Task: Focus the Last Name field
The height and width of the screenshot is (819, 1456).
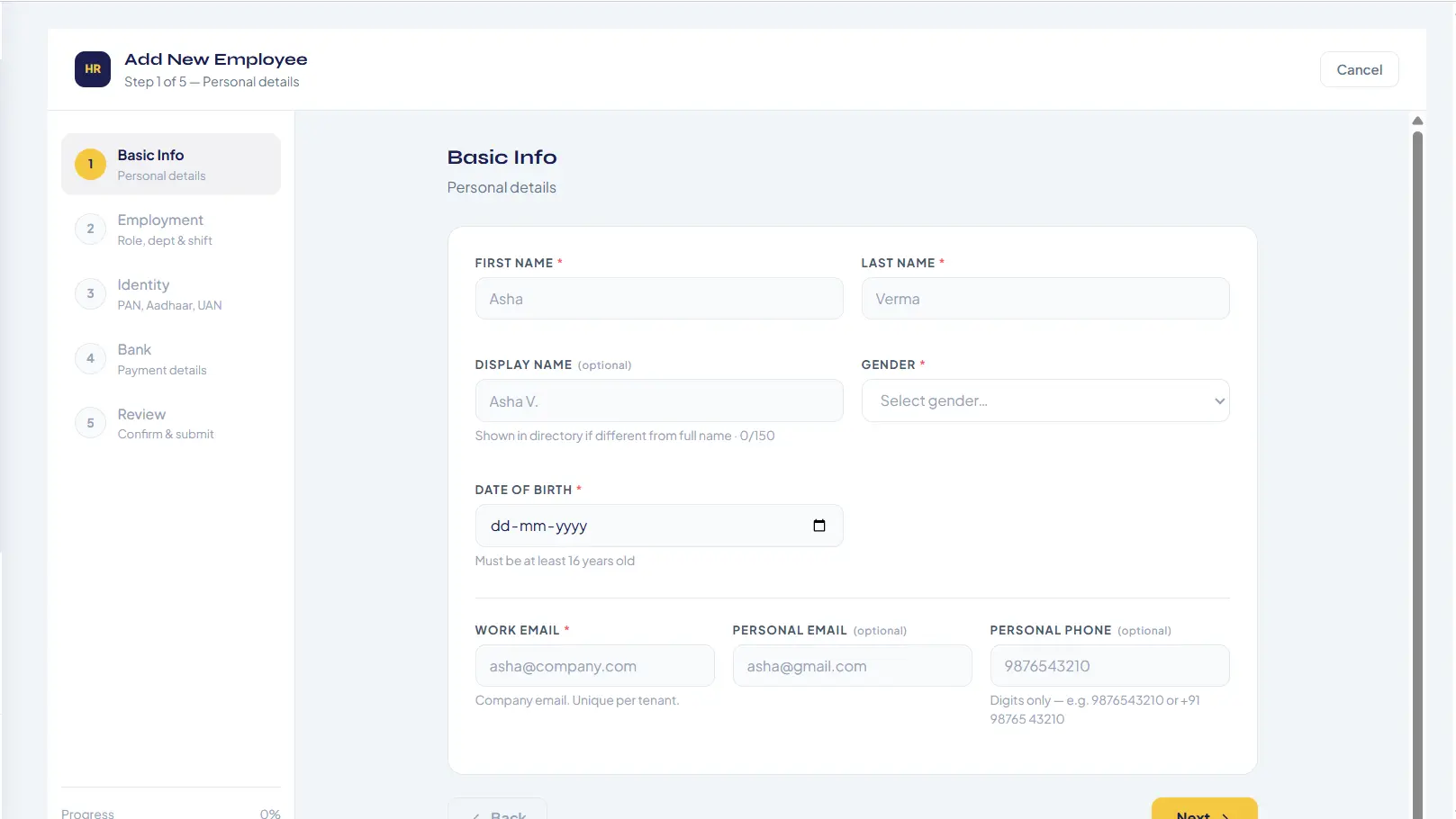Action: (1045, 299)
